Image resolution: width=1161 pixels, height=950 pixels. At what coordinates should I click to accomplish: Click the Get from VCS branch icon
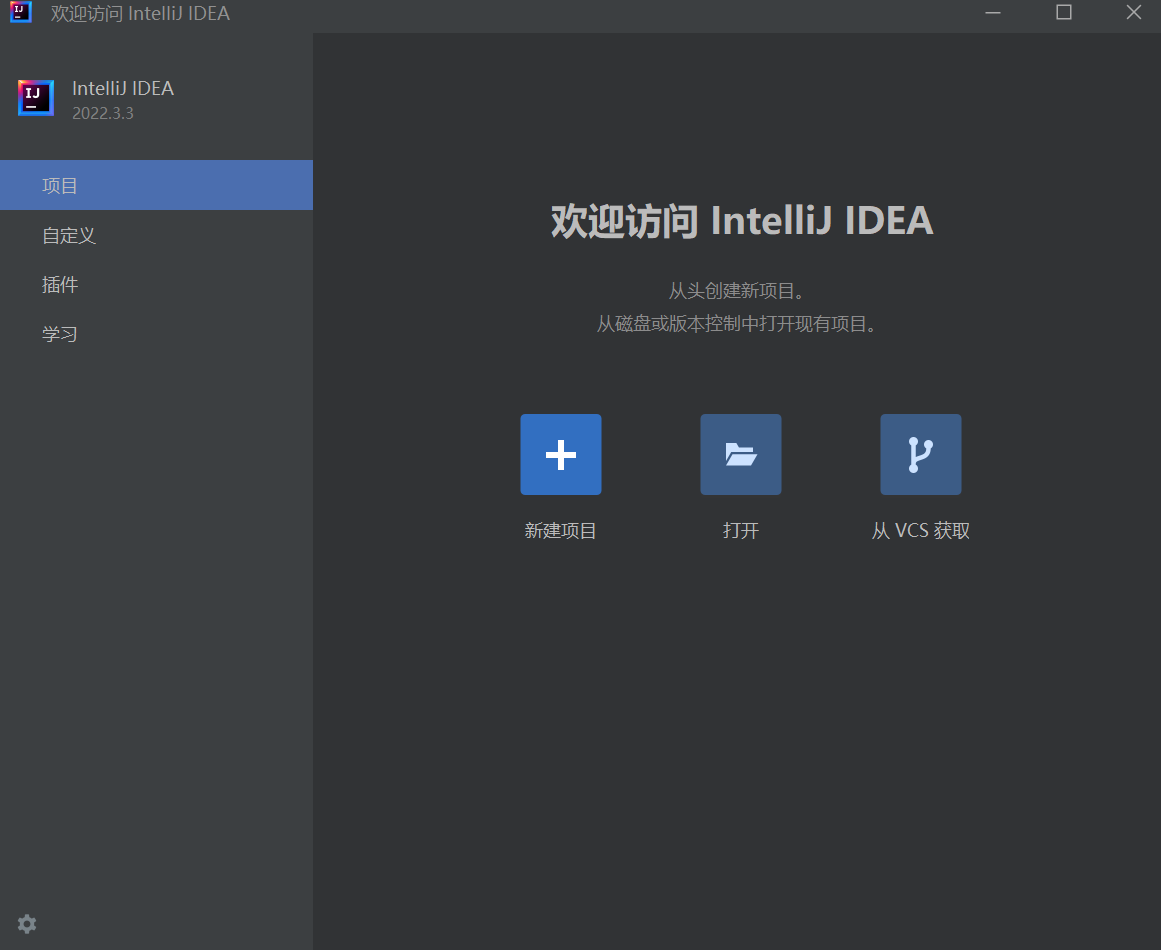click(920, 455)
